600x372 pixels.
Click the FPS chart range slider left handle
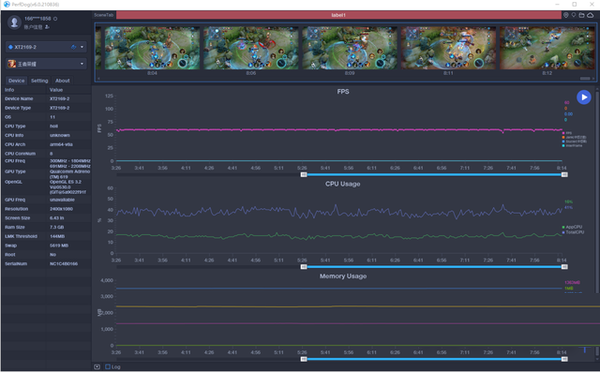303,175
